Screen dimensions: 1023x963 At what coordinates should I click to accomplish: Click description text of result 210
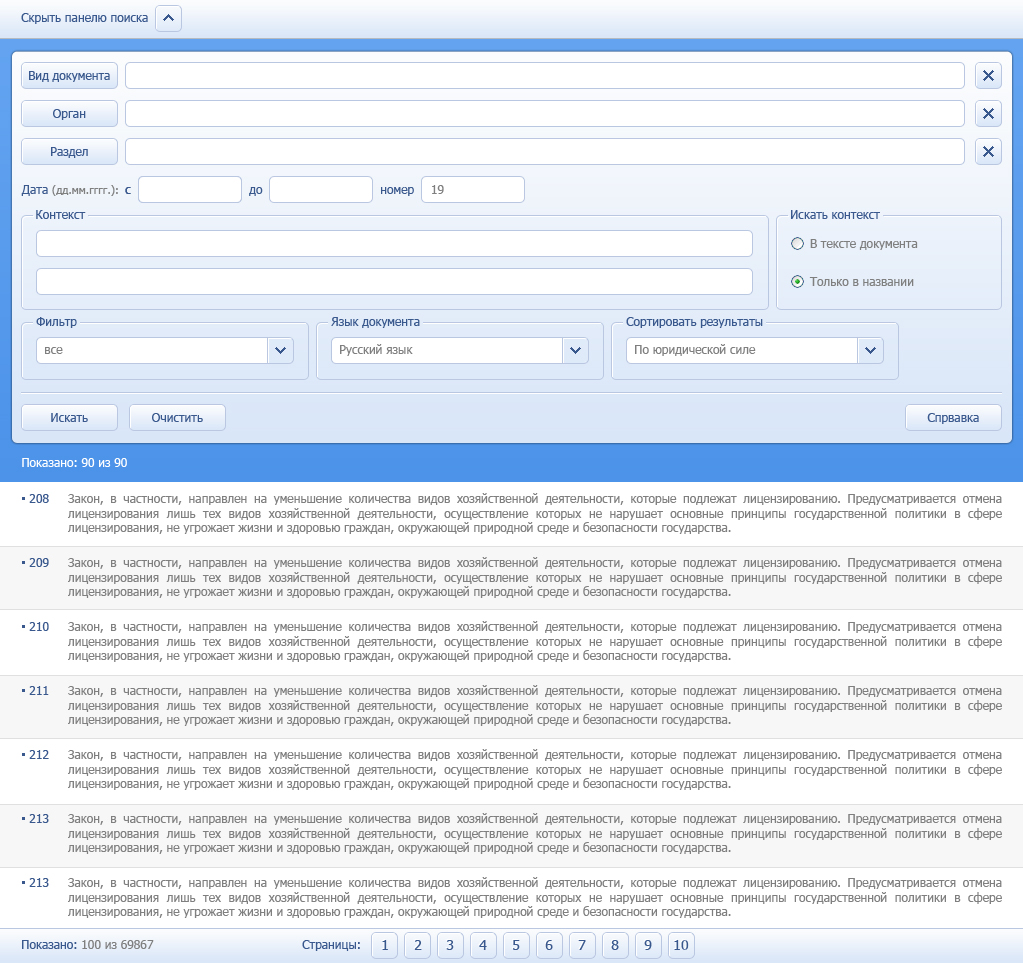pos(535,641)
